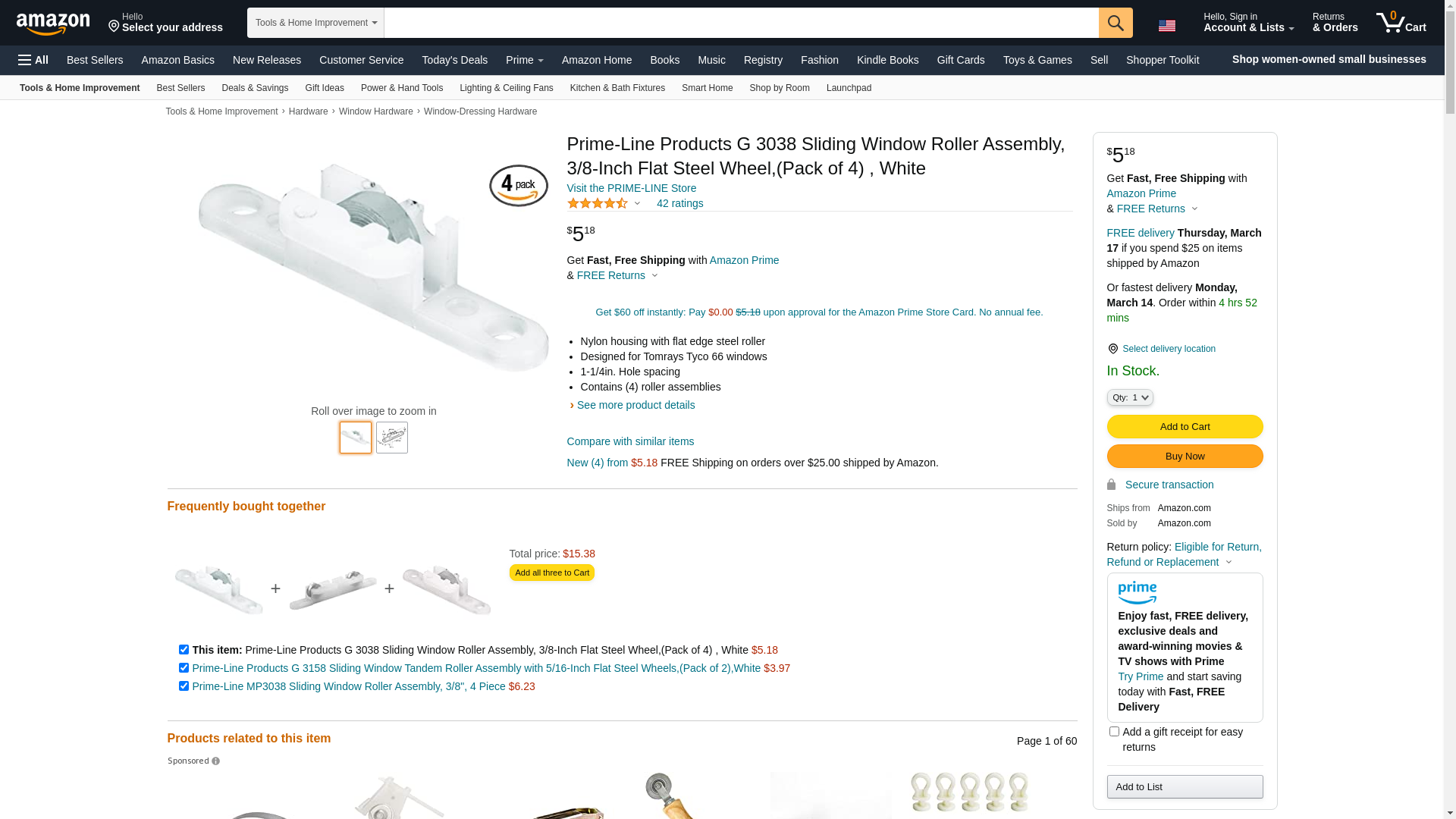Open the Qty quantity dropdown
The image size is (1456, 819).
(1130, 397)
